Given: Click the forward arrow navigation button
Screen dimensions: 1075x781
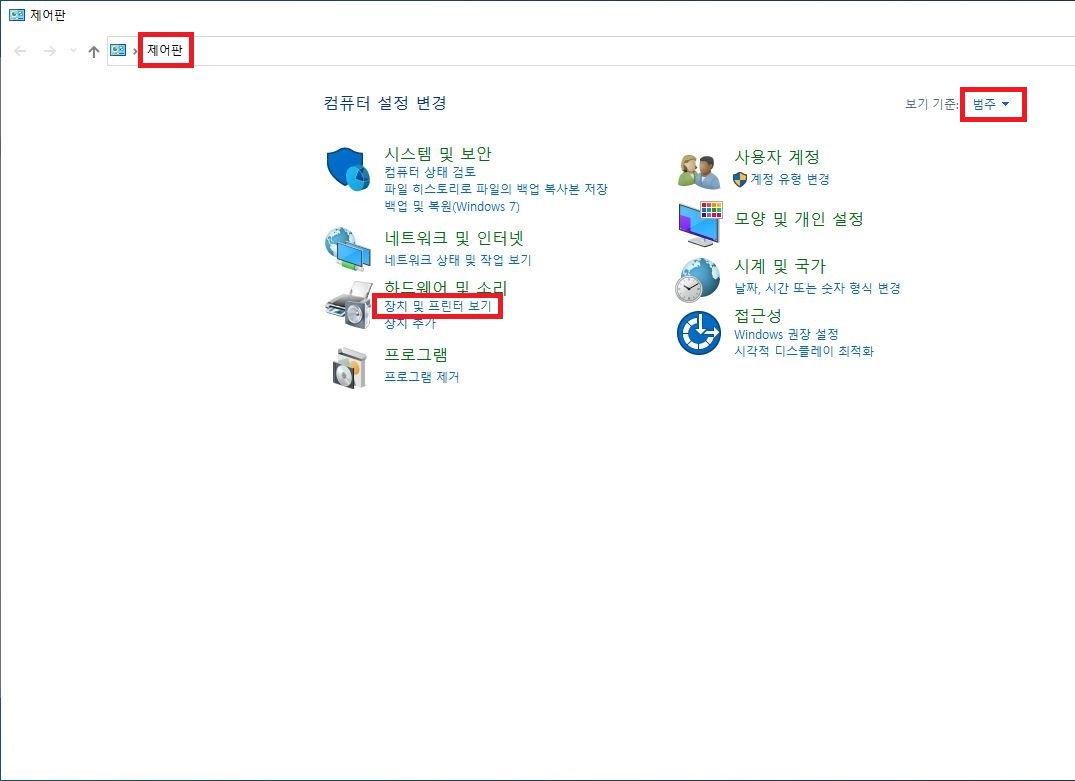Looking at the screenshot, I should point(49,51).
